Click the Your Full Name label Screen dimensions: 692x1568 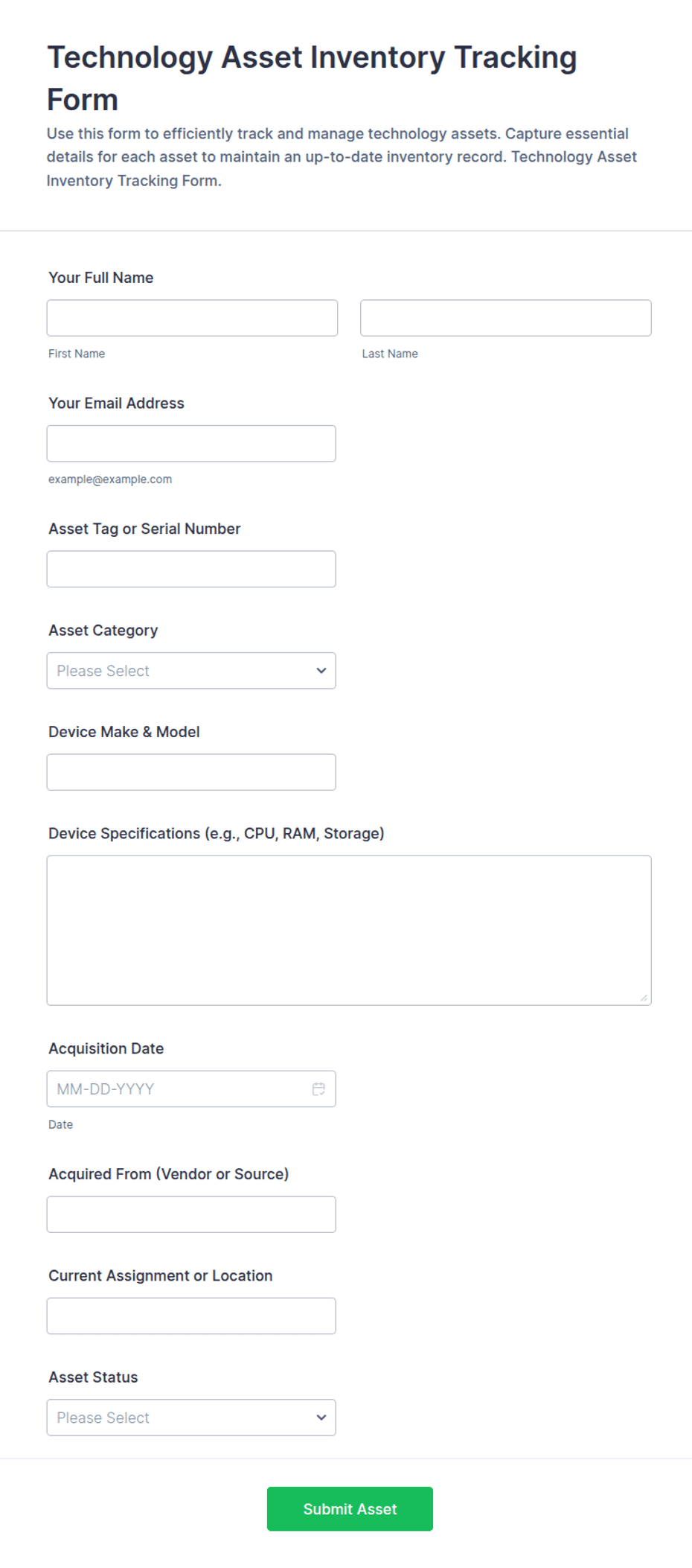(101, 278)
